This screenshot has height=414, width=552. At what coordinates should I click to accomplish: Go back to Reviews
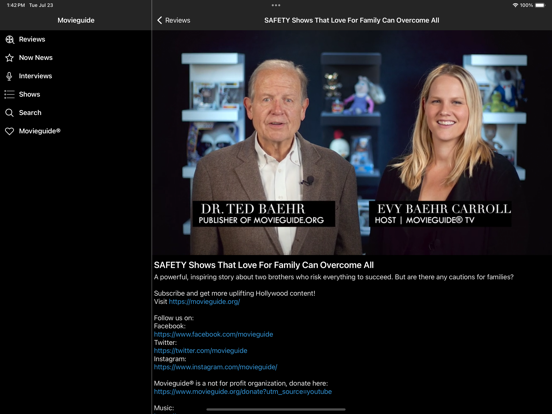pos(174,20)
